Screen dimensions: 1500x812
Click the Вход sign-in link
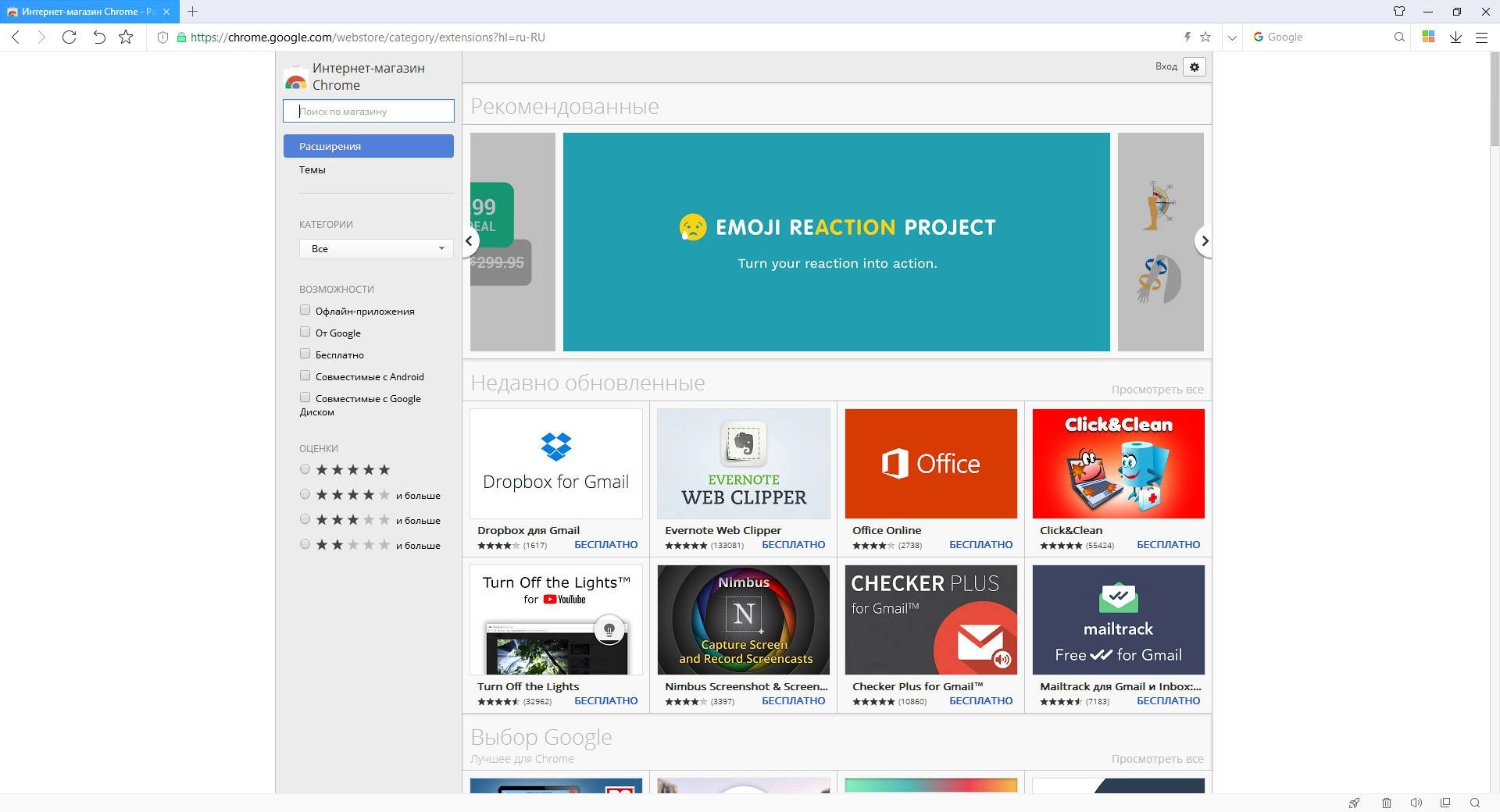[1166, 66]
